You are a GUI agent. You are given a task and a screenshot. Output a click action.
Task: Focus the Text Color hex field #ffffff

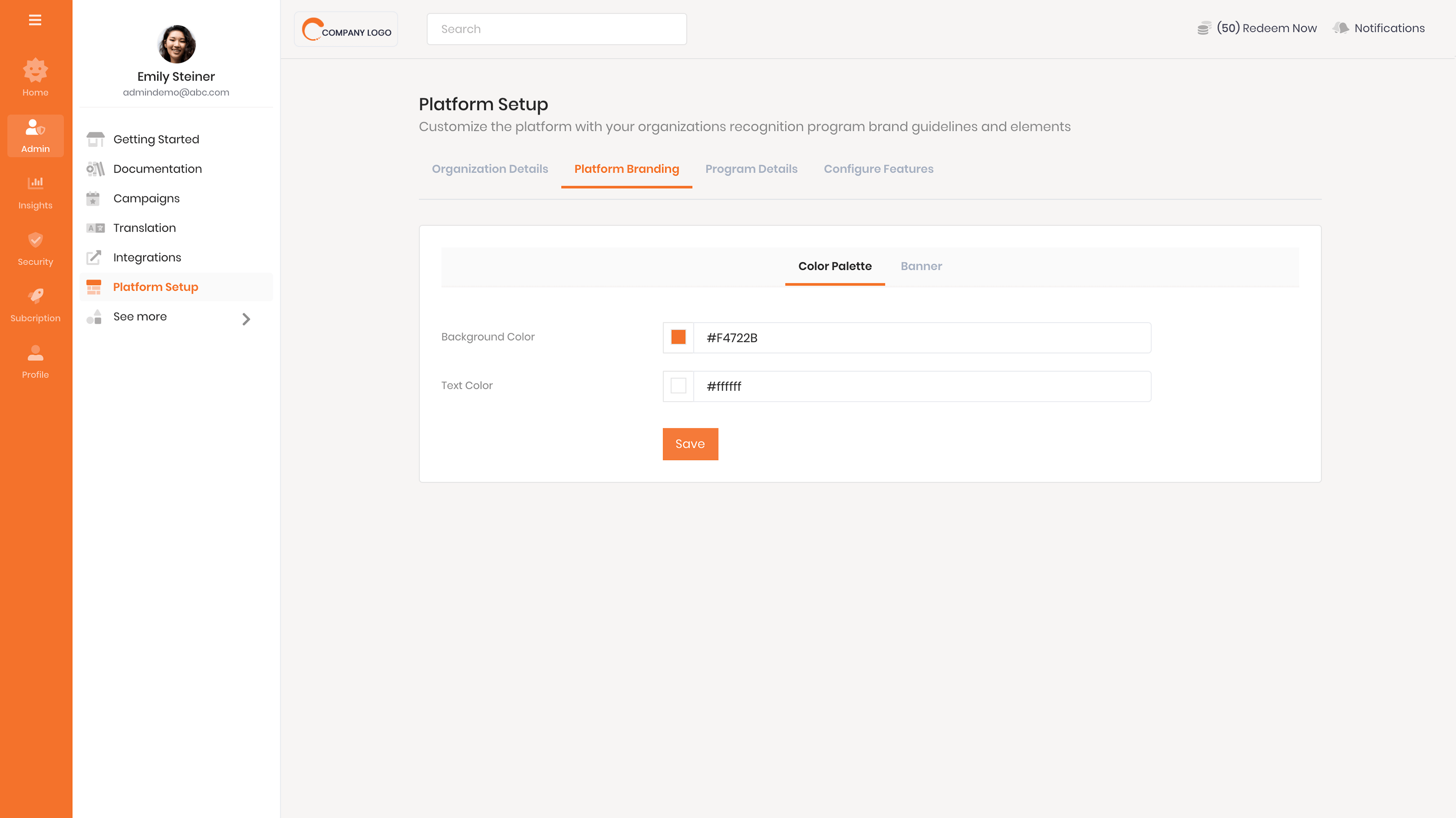pos(922,386)
